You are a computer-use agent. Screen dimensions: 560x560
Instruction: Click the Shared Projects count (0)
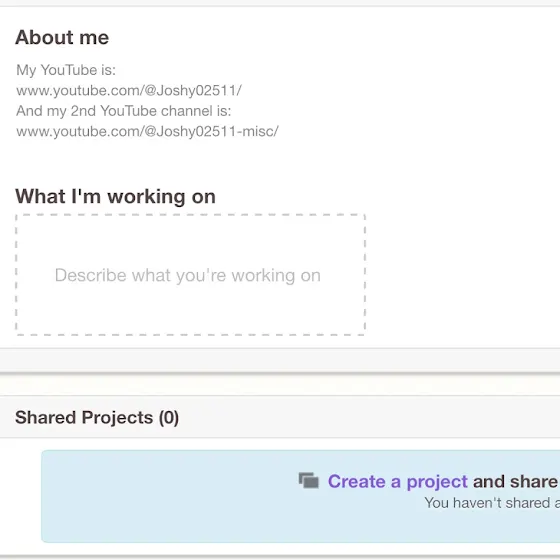(169, 418)
